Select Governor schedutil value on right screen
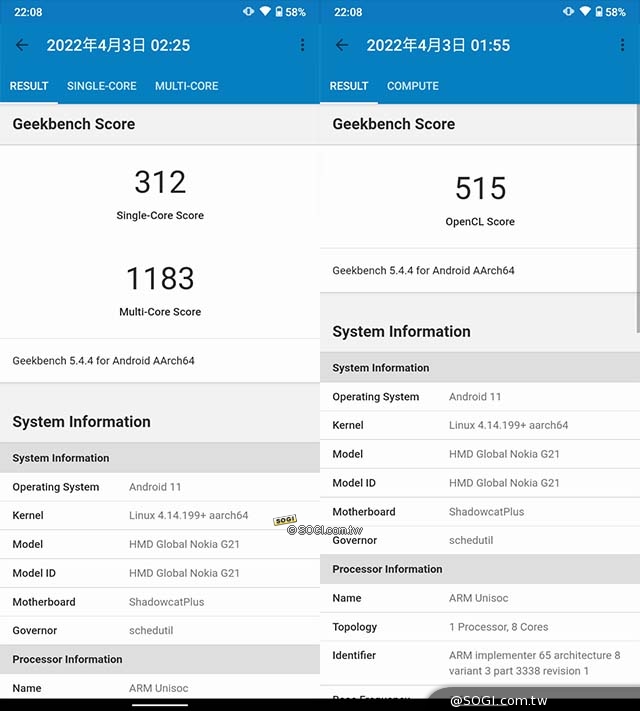Viewport: 640px width, 711px height. tap(471, 540)
